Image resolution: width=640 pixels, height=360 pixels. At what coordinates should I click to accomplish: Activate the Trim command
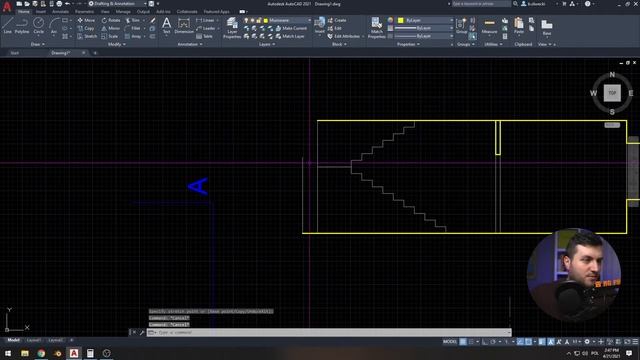pos(133,20)
